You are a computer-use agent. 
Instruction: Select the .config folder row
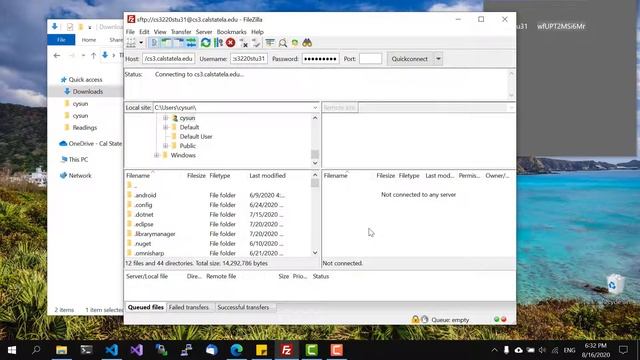point(218,205)
